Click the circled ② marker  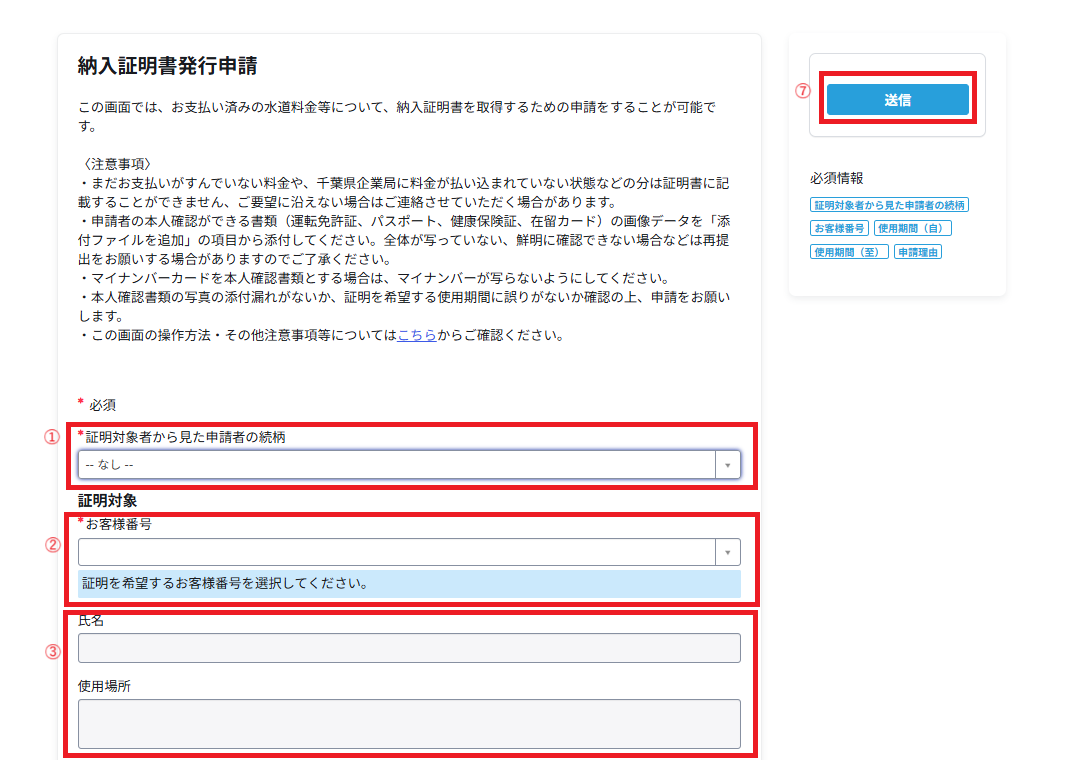(52, 545)
